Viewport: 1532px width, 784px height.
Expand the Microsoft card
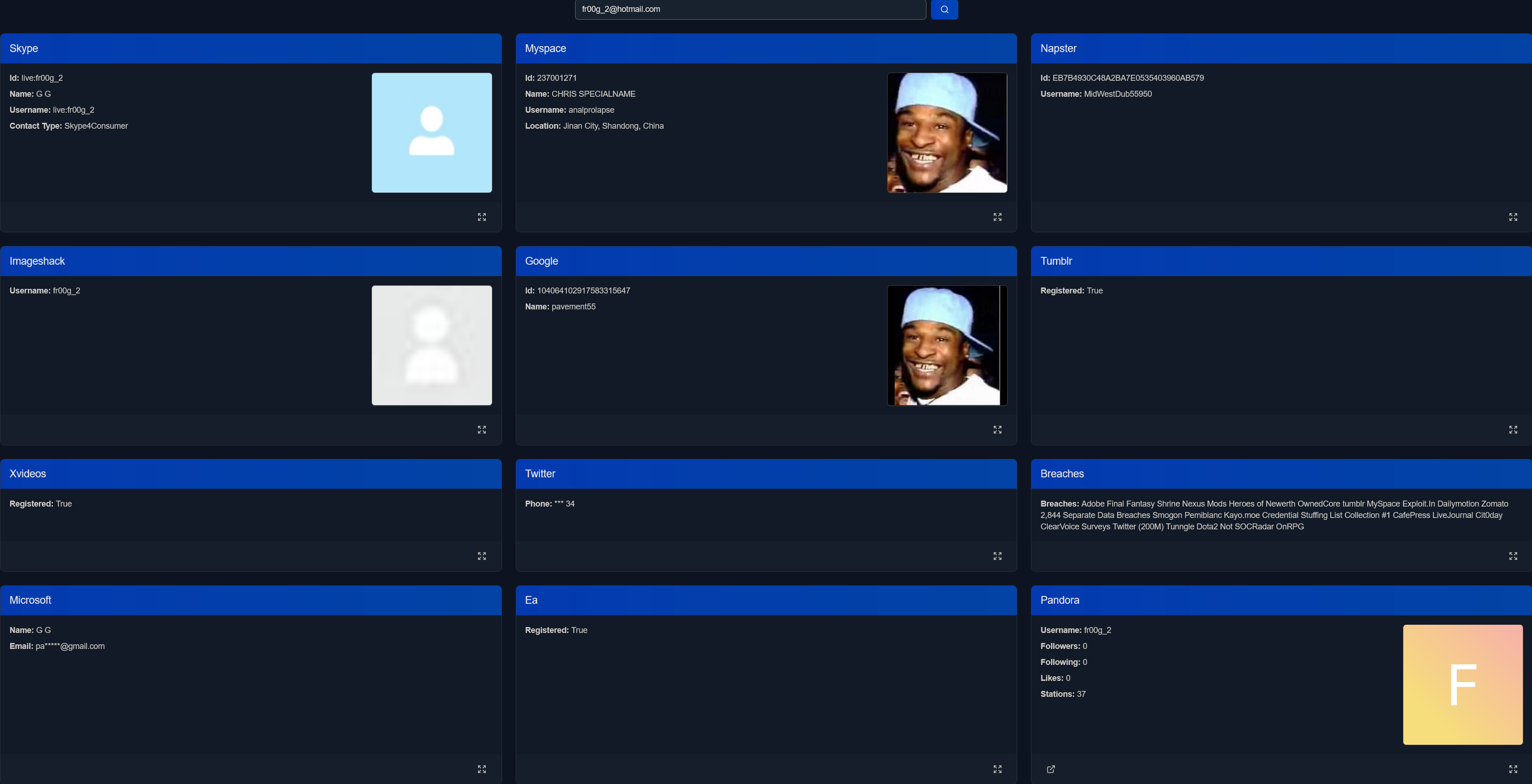click(x=482, y=769)
